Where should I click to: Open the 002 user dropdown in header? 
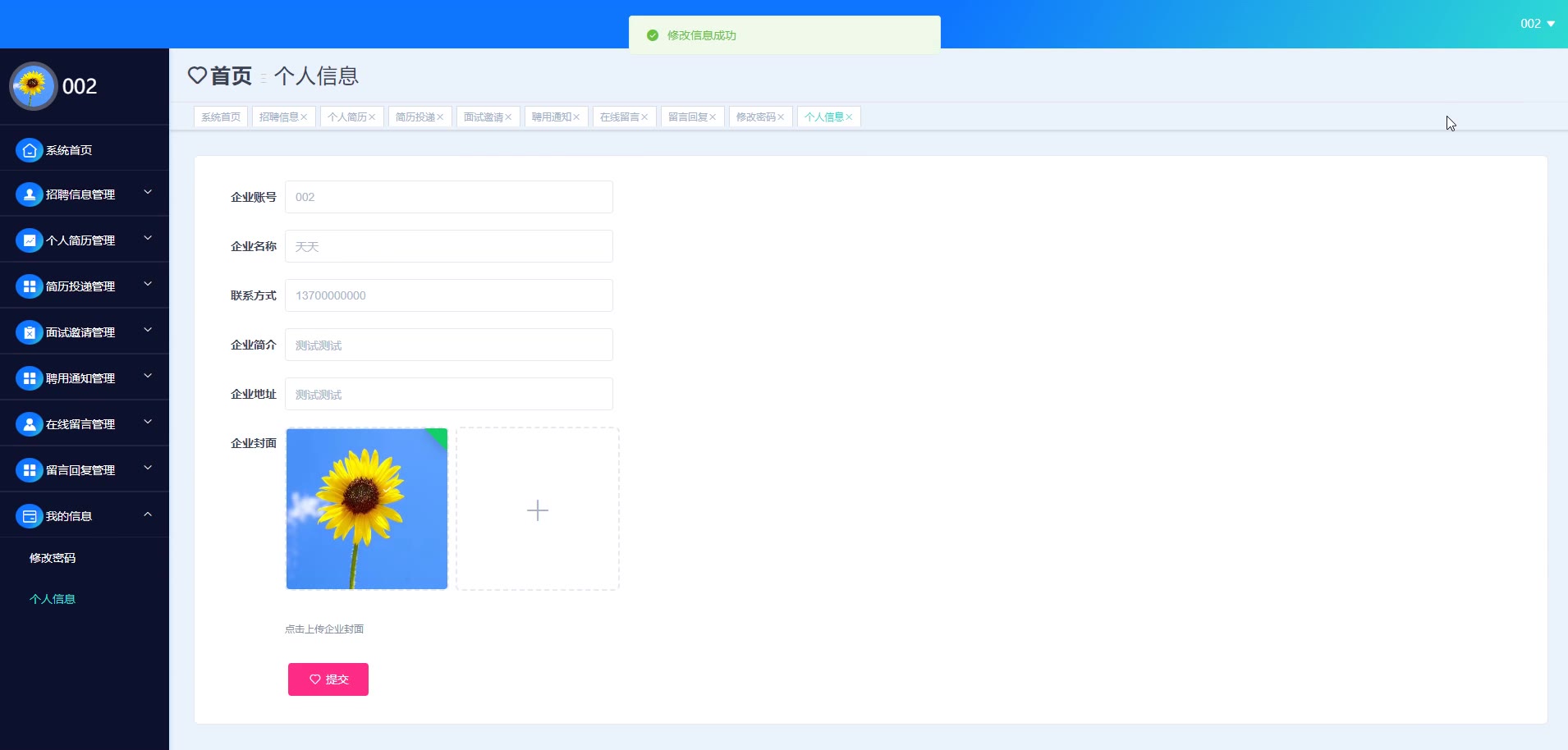(1538, 24)
